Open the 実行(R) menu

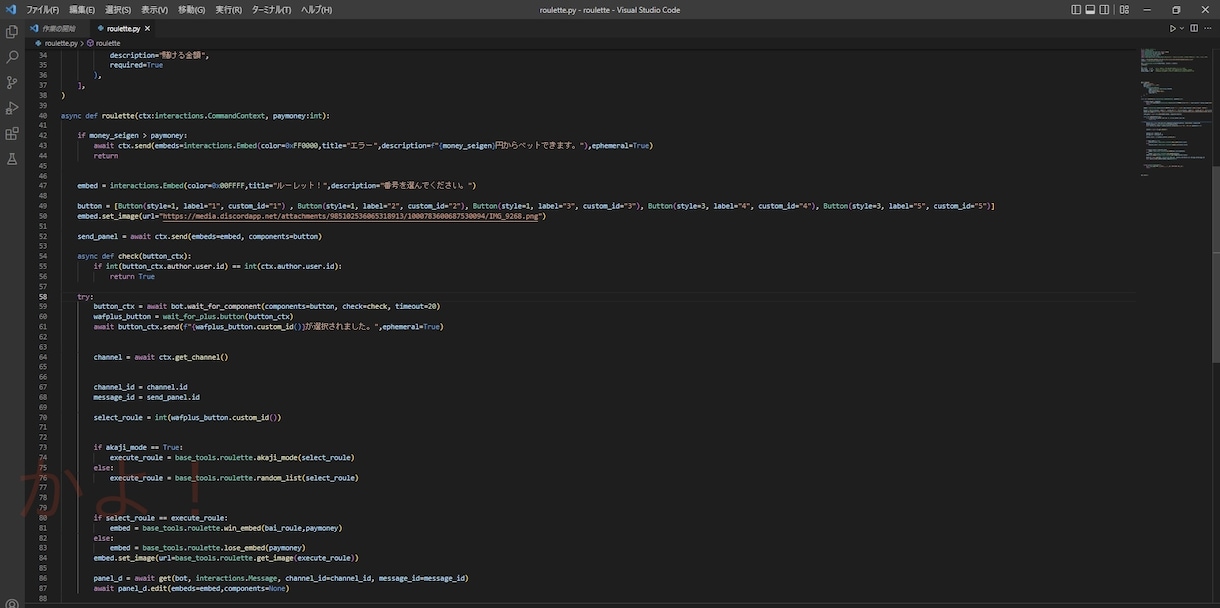228,9
